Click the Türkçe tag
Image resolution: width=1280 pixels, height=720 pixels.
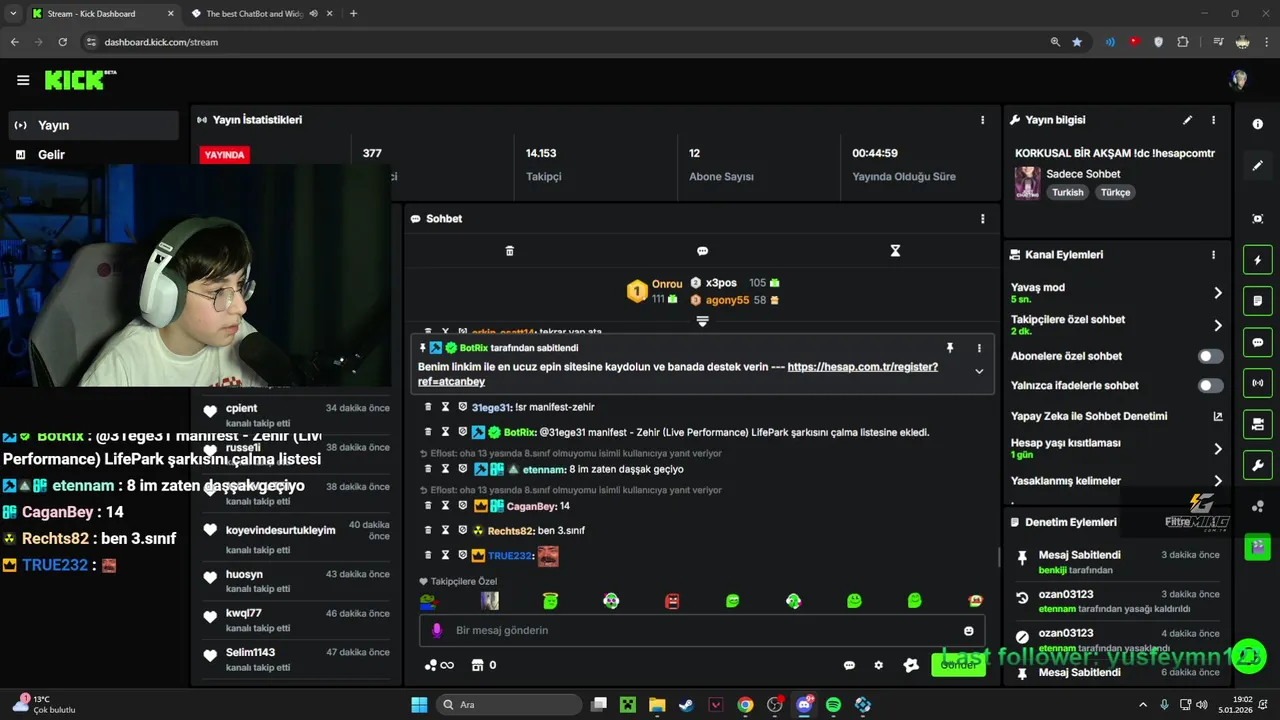[x=1115, y=192]
